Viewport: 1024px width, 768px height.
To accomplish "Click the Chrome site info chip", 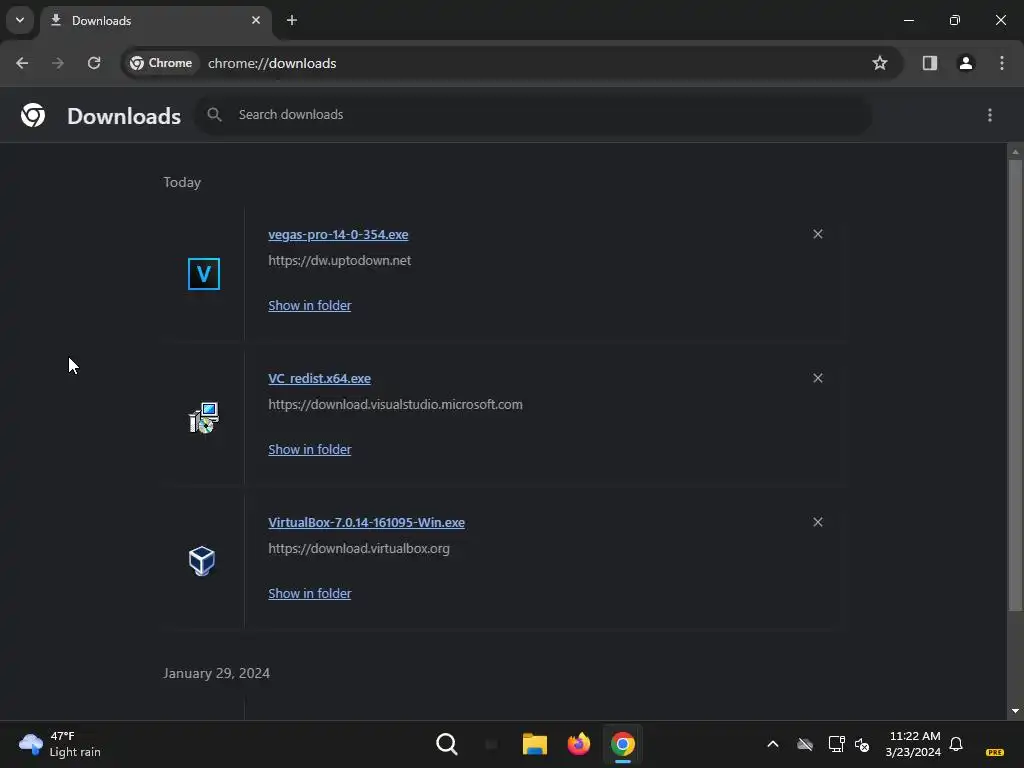I will 161,63.
